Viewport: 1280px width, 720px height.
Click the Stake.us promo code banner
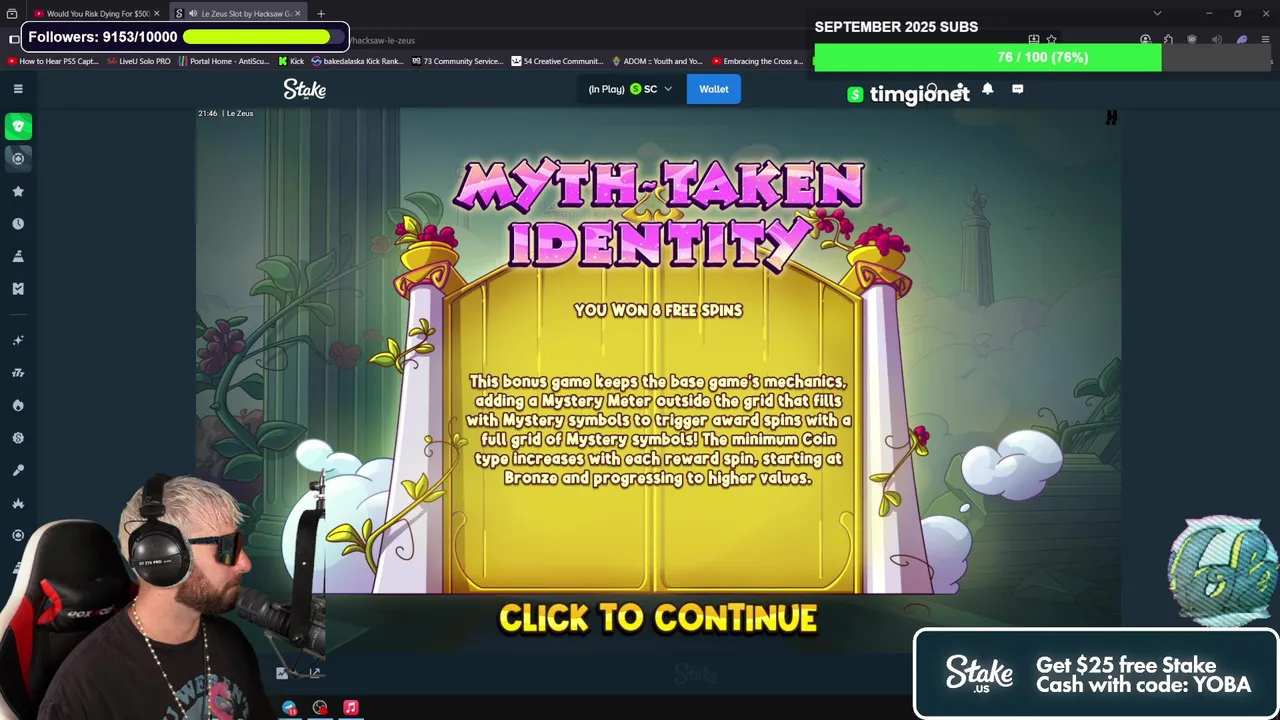(1096, 674)
